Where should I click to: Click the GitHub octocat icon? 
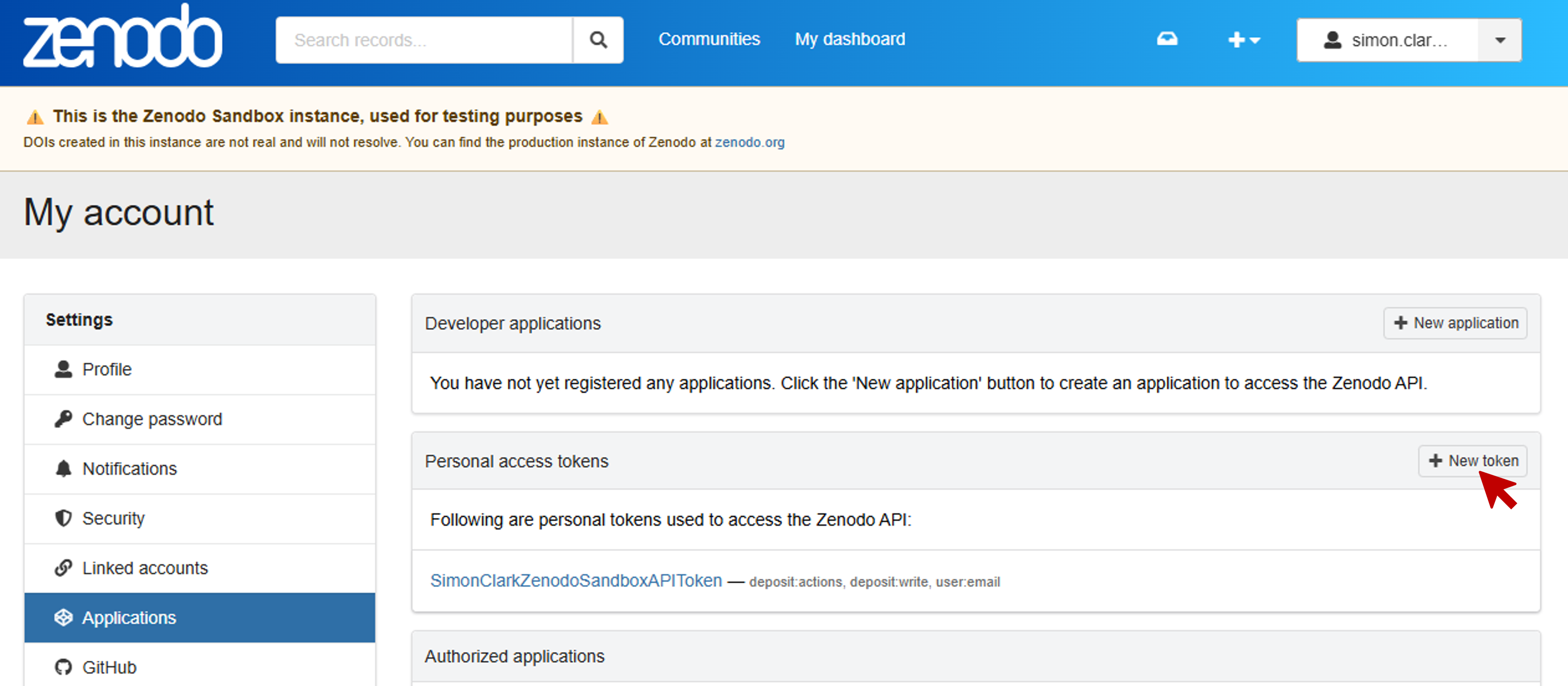pyautogui.click(x=63, y=667)
